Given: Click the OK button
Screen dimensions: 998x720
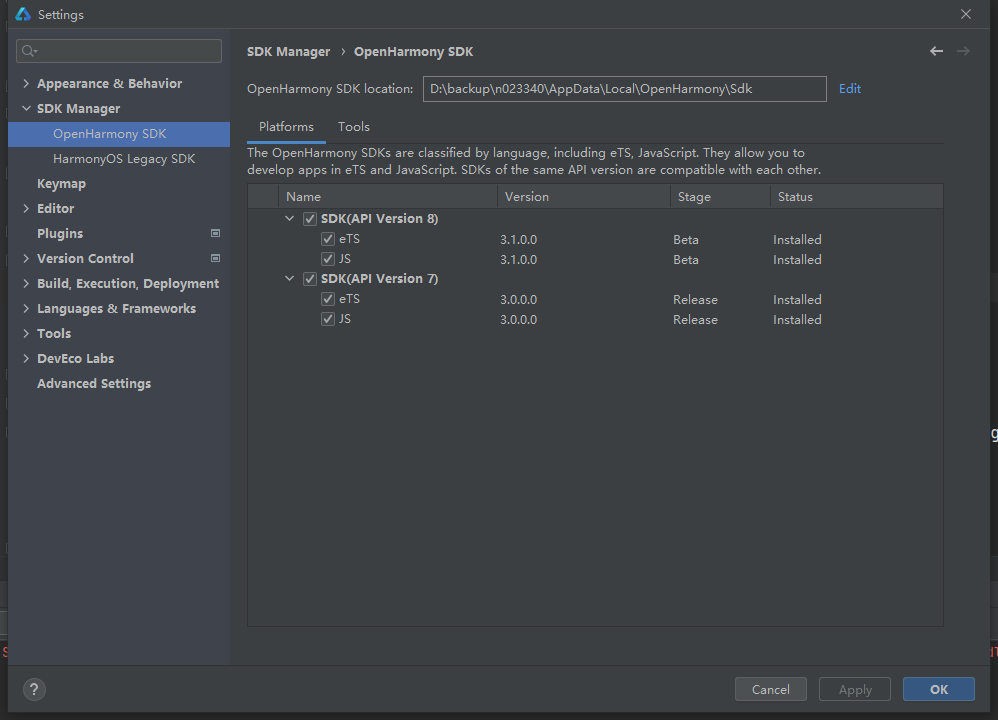Looking at the screenshot, I should (x=939, y=689).
